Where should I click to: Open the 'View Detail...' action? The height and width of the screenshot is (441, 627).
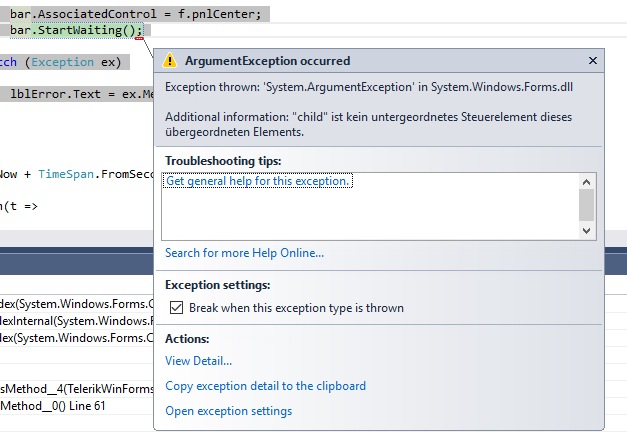(x=198, y=361)
